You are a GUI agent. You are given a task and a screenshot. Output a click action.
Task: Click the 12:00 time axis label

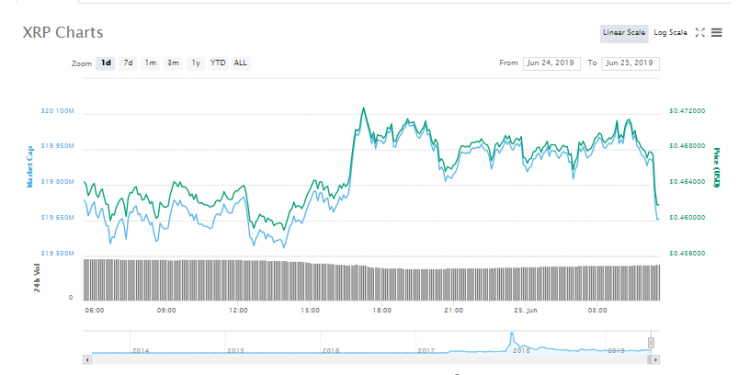[238, 310]
